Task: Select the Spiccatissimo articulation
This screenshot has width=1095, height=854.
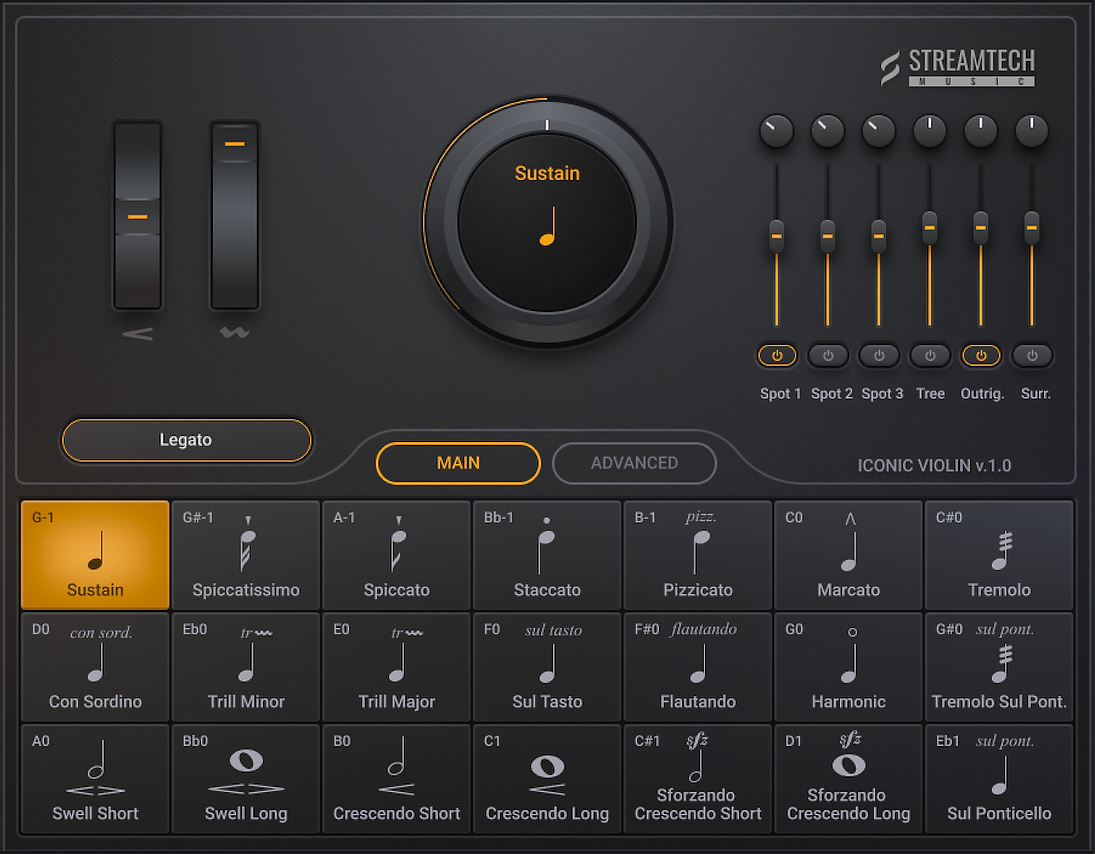Action: coord(246,556)
